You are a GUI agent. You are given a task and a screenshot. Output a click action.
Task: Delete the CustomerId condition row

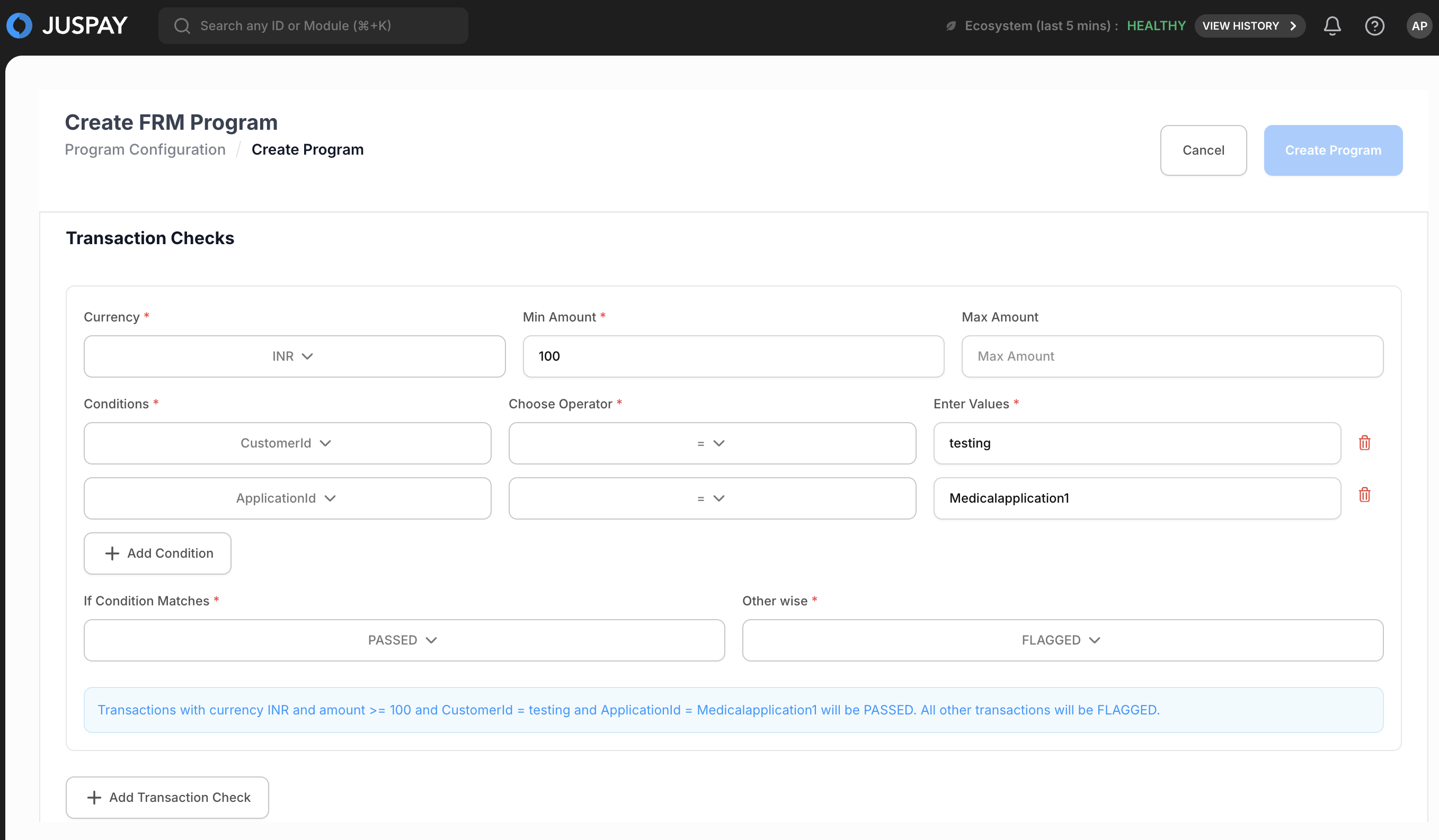1364,443
